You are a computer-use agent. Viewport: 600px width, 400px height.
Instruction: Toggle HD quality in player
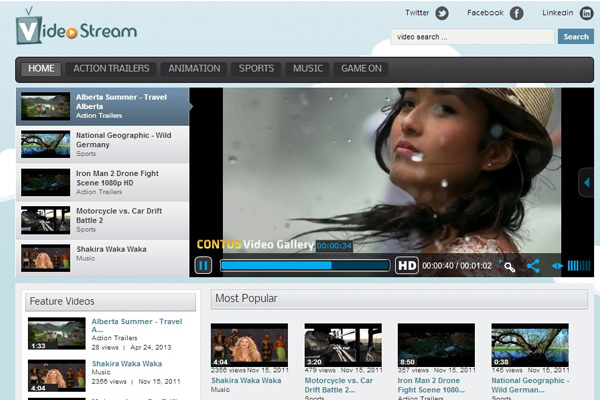[406, 265]
